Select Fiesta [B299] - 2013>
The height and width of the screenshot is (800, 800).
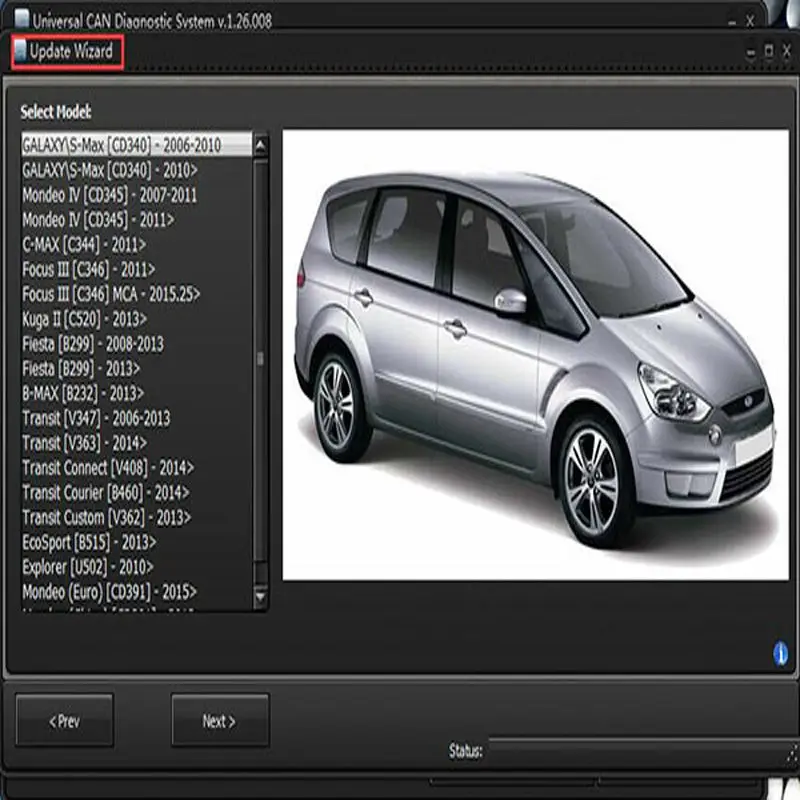pos(136,368)
